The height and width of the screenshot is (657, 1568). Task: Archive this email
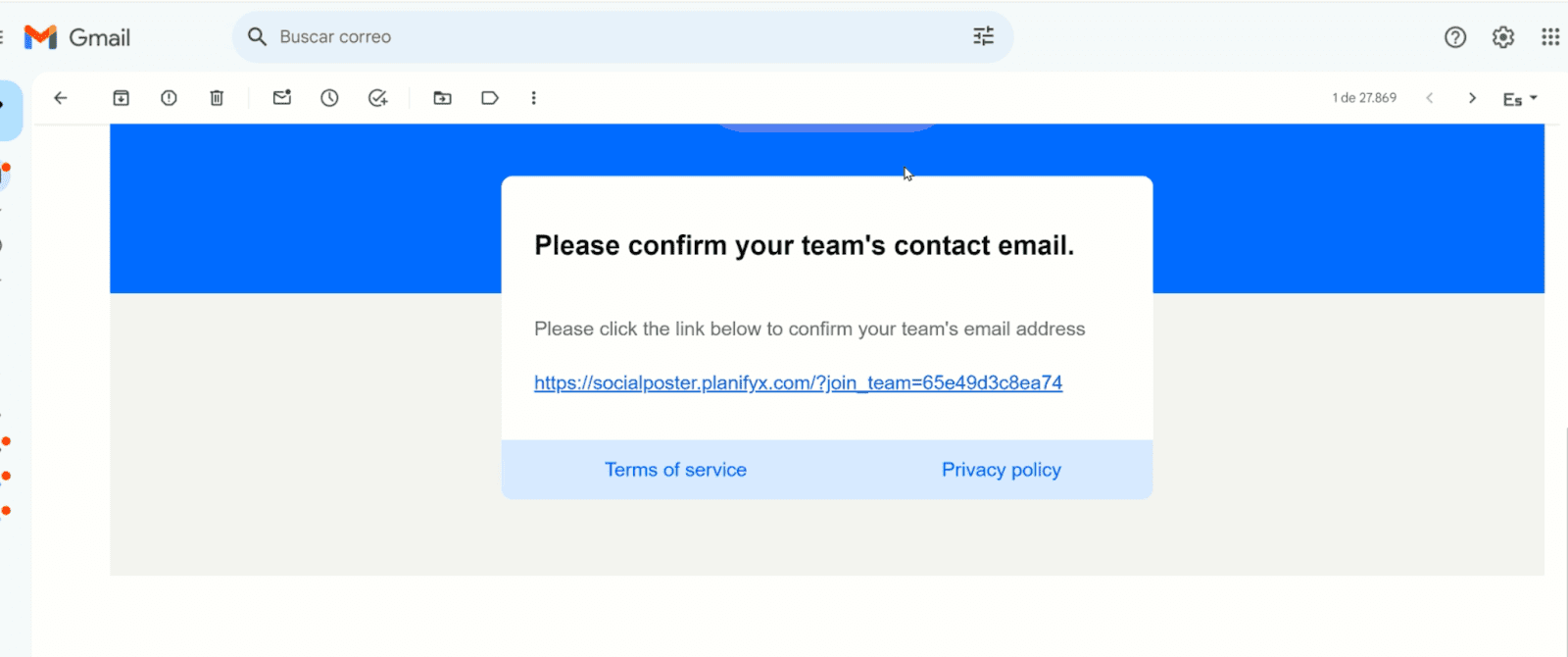click(121, 98)
